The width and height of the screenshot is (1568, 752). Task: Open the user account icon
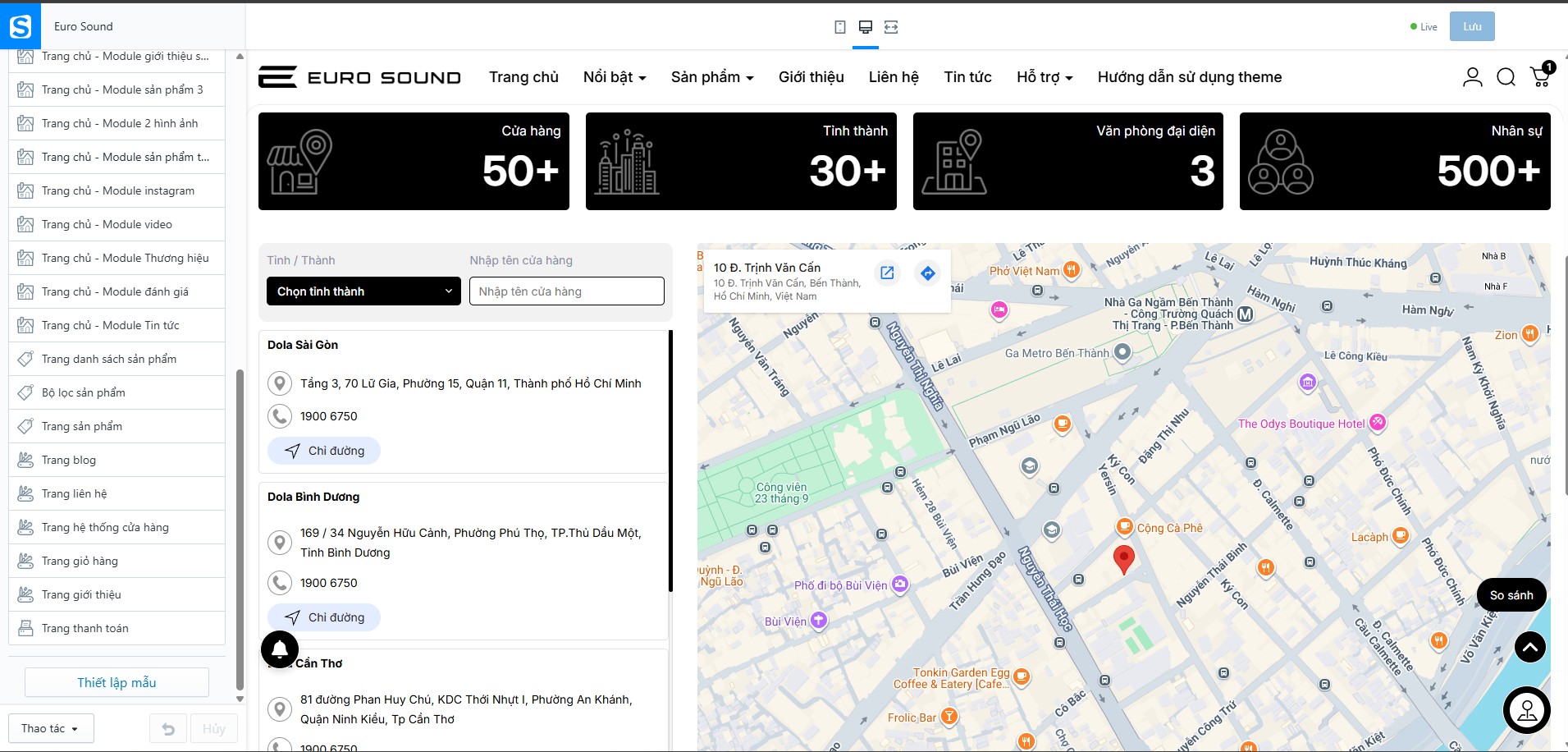tap(1473, 77)
